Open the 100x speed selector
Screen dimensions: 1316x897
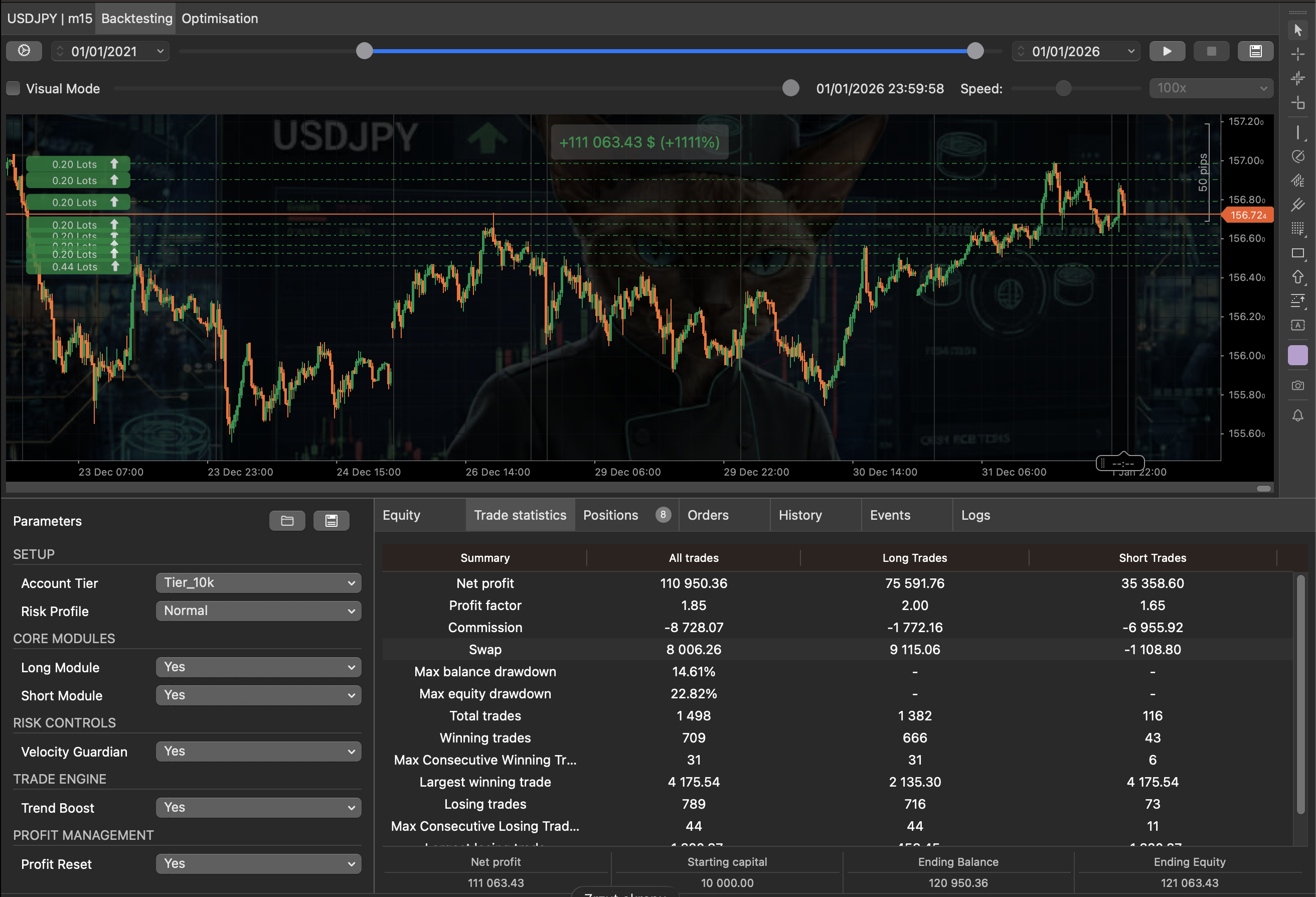pos(1211,88)
